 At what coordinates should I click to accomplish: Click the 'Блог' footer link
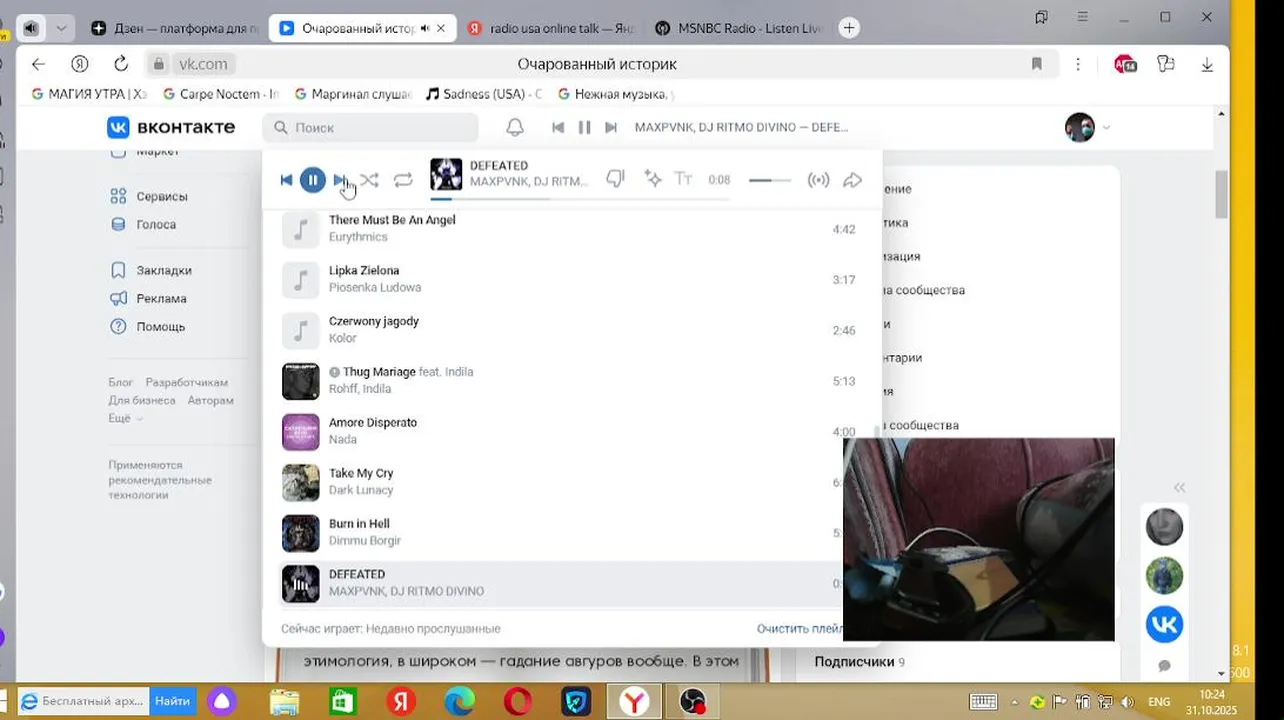coord(120,382)
